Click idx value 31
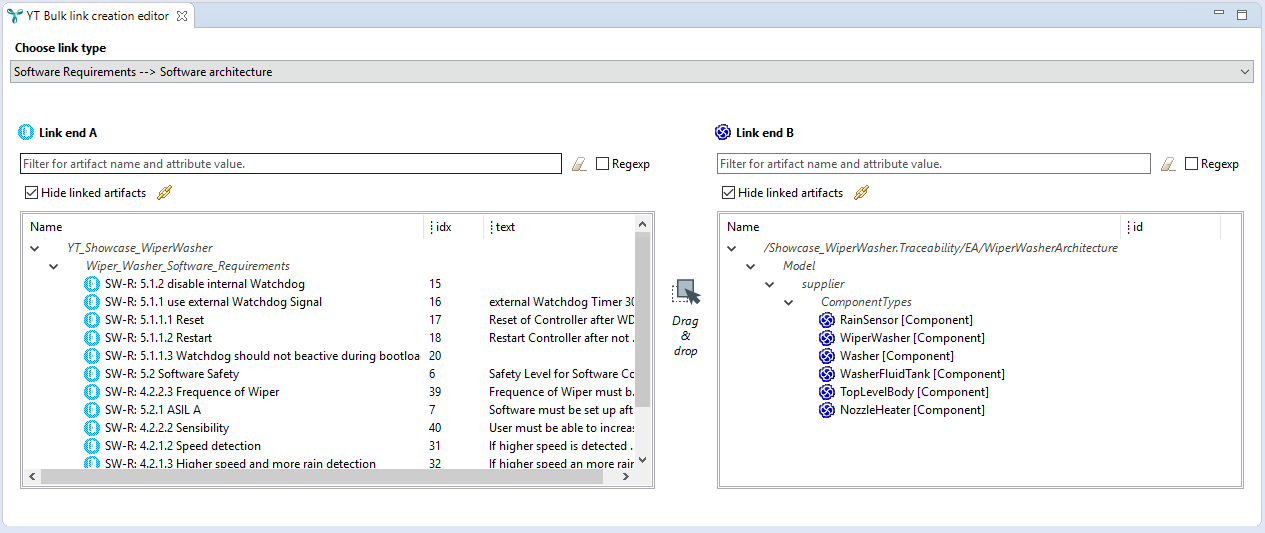The height and width of the screenshot is (533, 1265). [x=435, y=446]
